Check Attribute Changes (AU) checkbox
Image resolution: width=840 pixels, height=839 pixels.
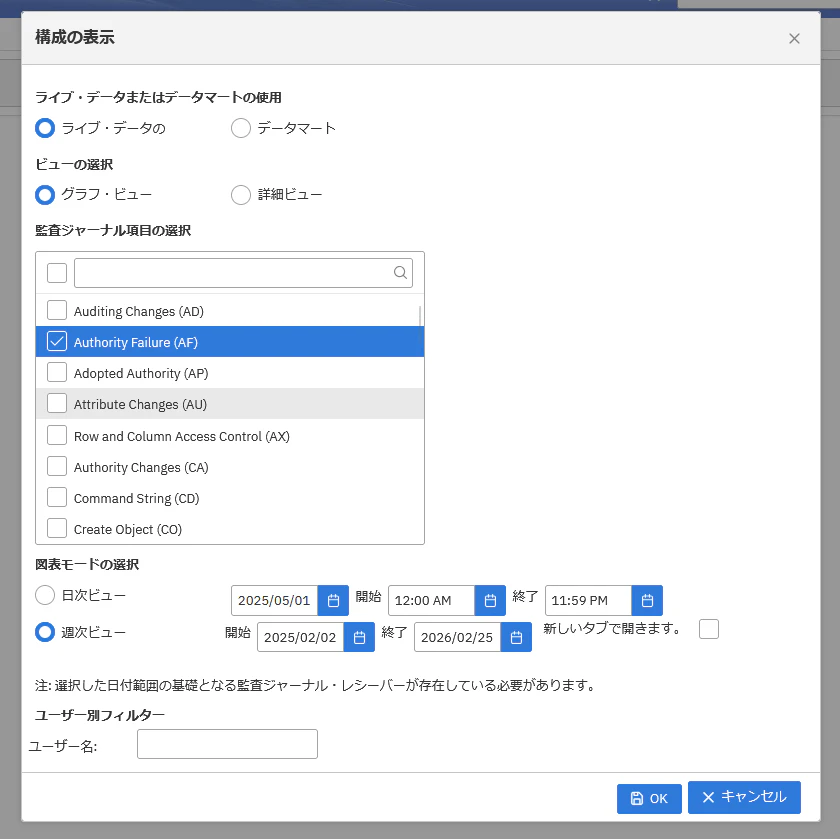click(x=57, y=403)
